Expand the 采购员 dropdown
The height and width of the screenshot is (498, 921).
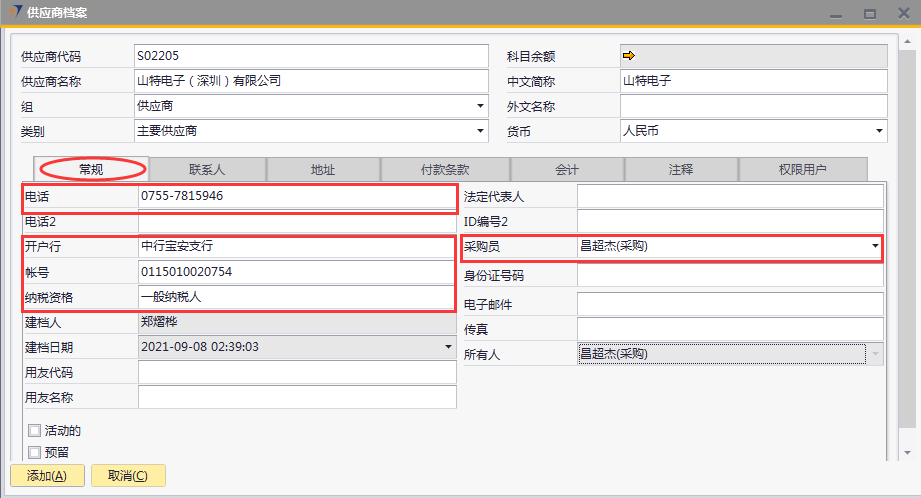[x=875, y=246]
